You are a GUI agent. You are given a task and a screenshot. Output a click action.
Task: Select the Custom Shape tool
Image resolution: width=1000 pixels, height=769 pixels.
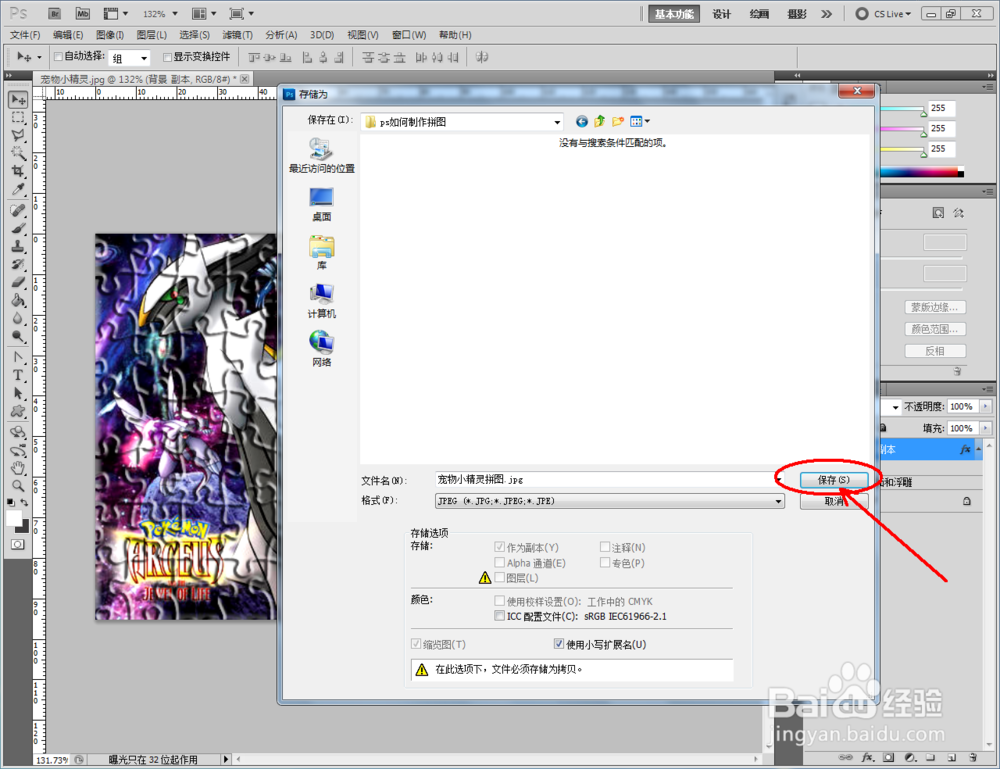[18, 411]
